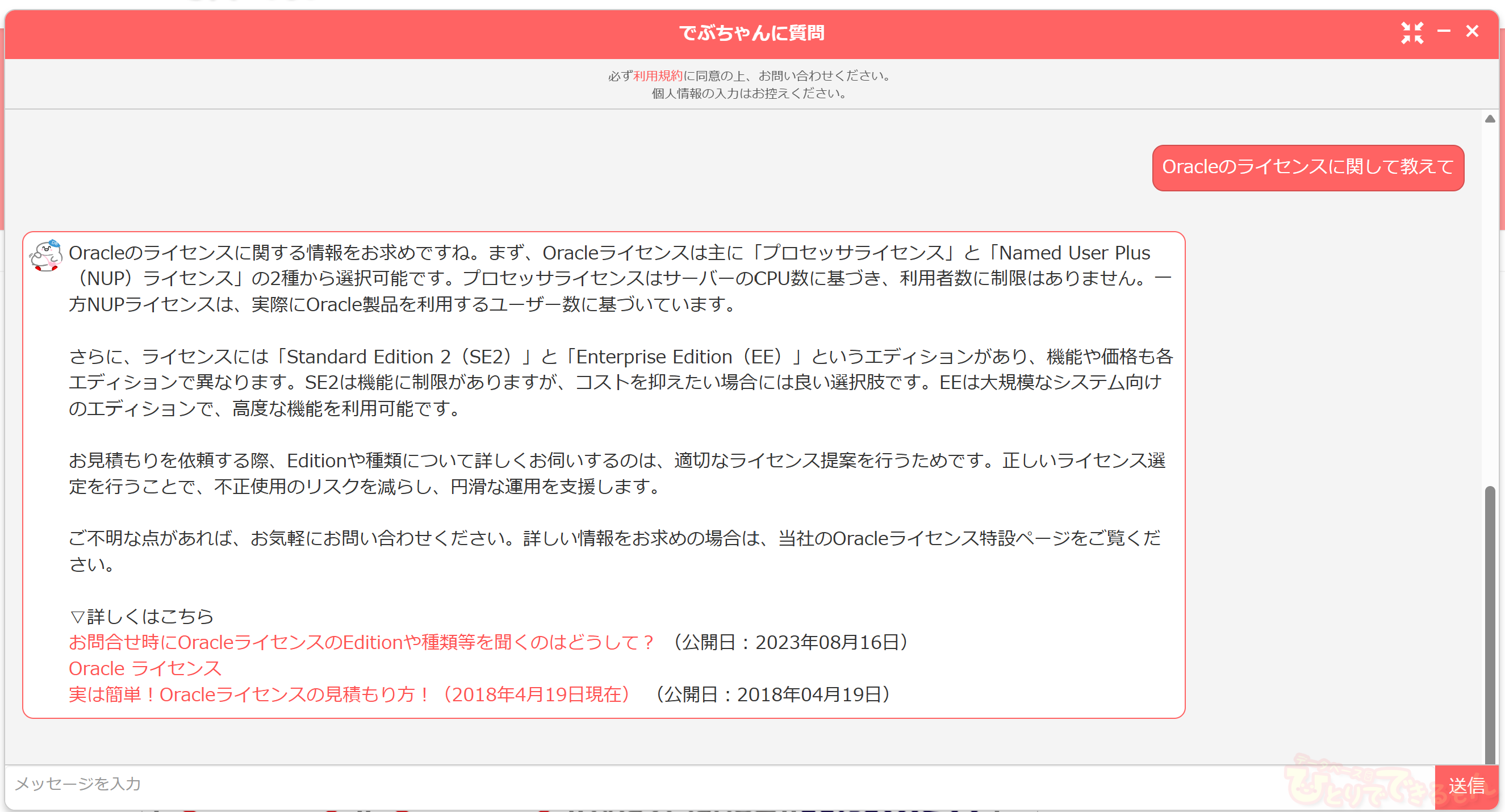Click the notice 個人情報の入力はお控えください。

tap(751, 94)
